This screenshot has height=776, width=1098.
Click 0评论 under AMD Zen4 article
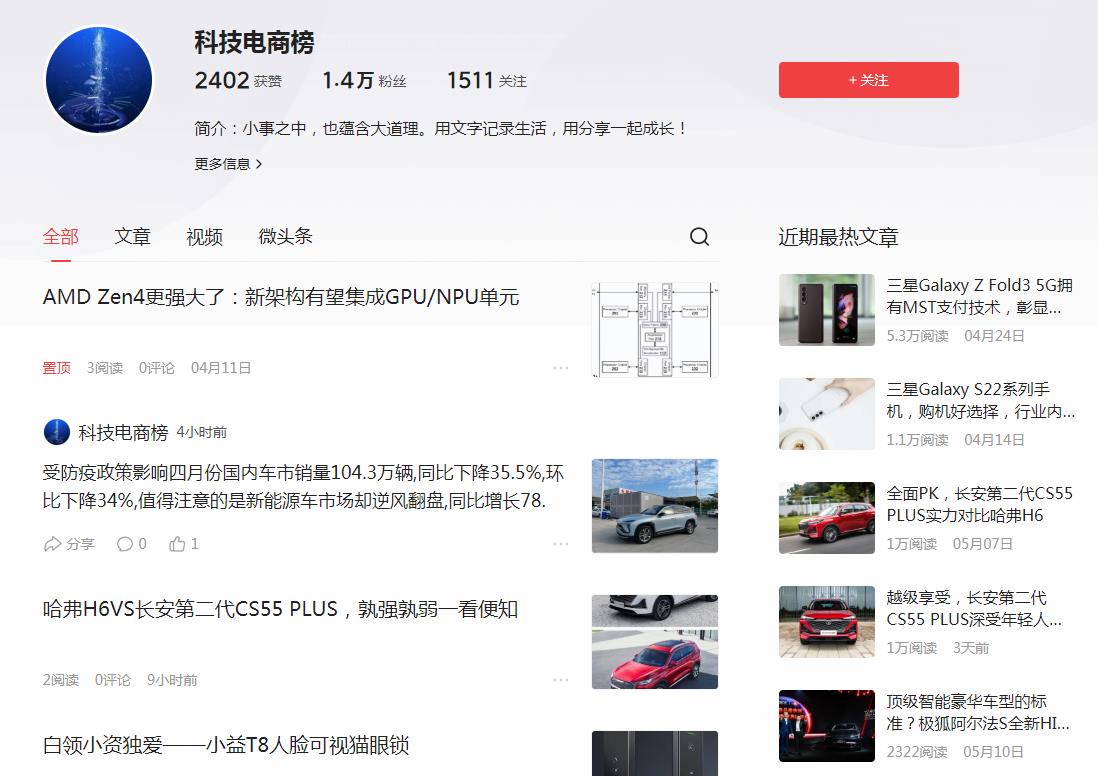coord(156,368)
